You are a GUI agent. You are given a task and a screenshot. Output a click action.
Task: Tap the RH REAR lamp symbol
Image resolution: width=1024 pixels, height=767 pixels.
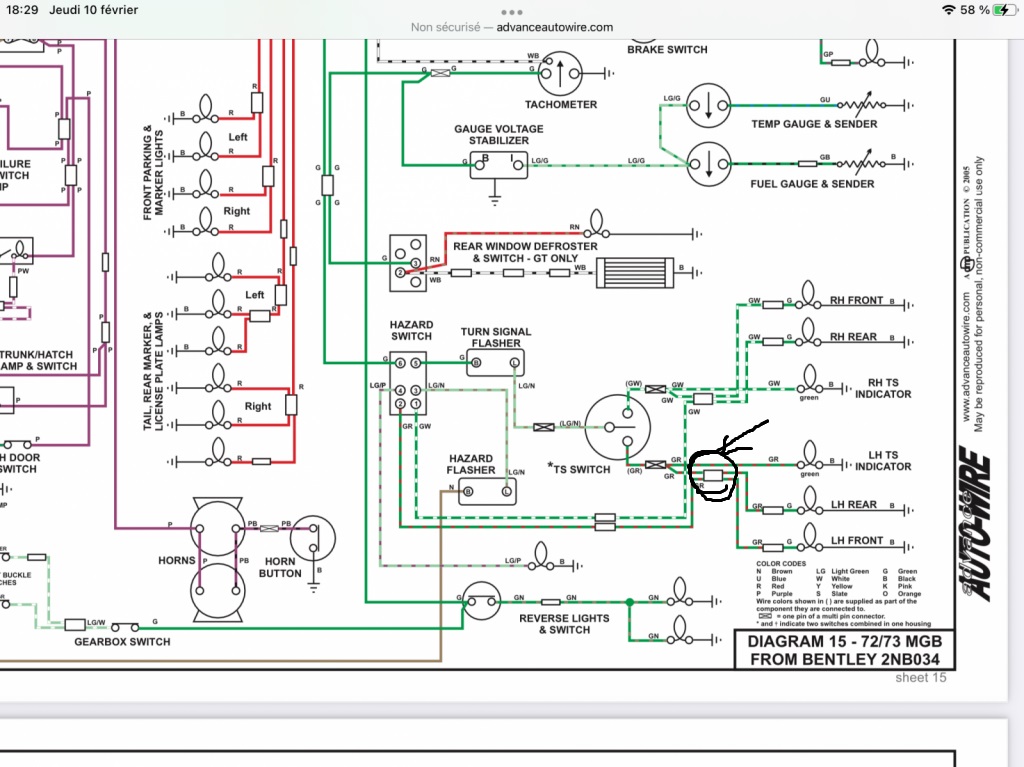pos(808,332)
